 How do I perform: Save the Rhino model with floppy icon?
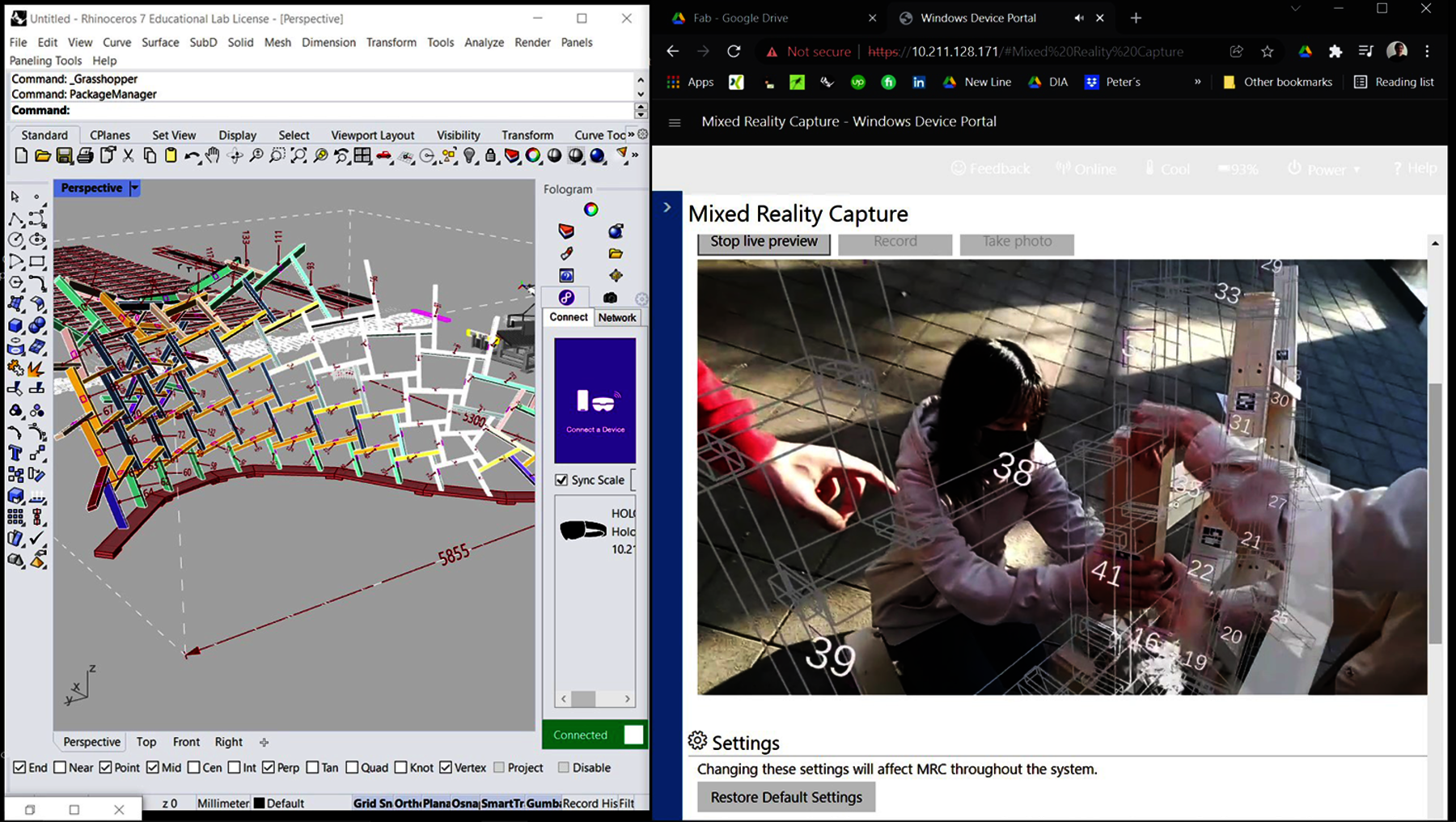point(64,155)
